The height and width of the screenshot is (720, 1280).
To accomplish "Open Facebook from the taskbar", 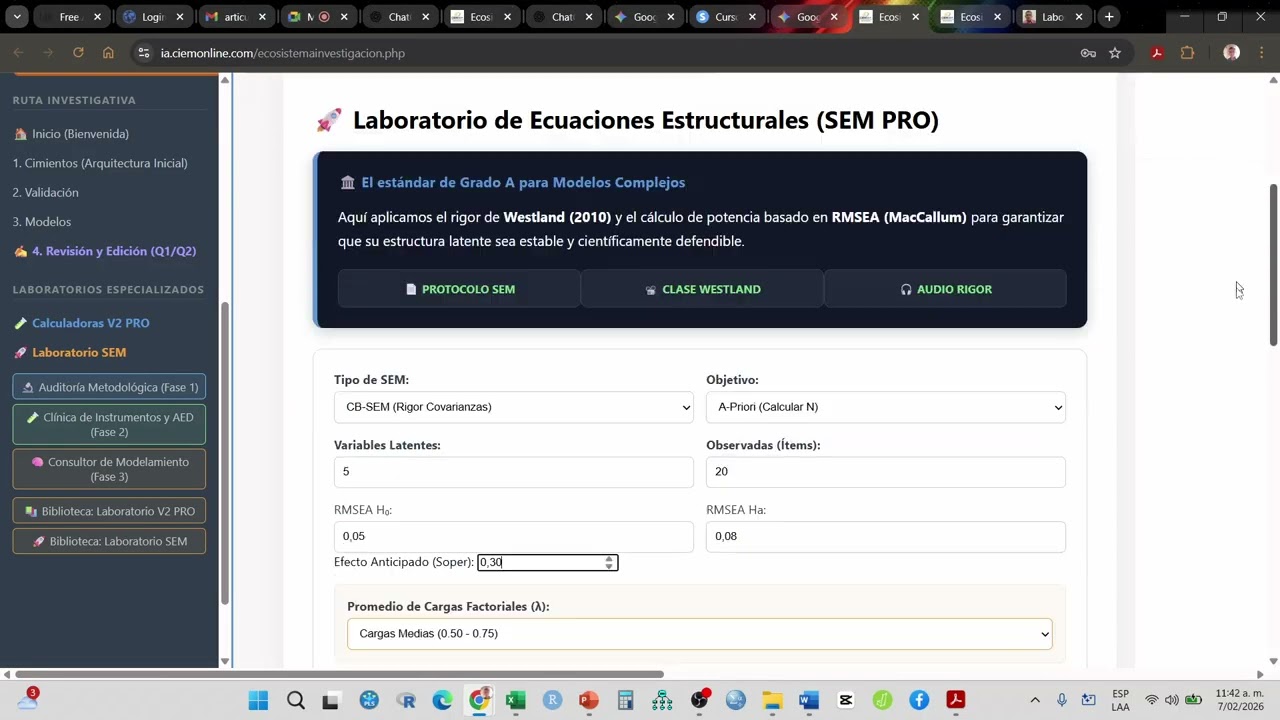I will tap(919, 700).
